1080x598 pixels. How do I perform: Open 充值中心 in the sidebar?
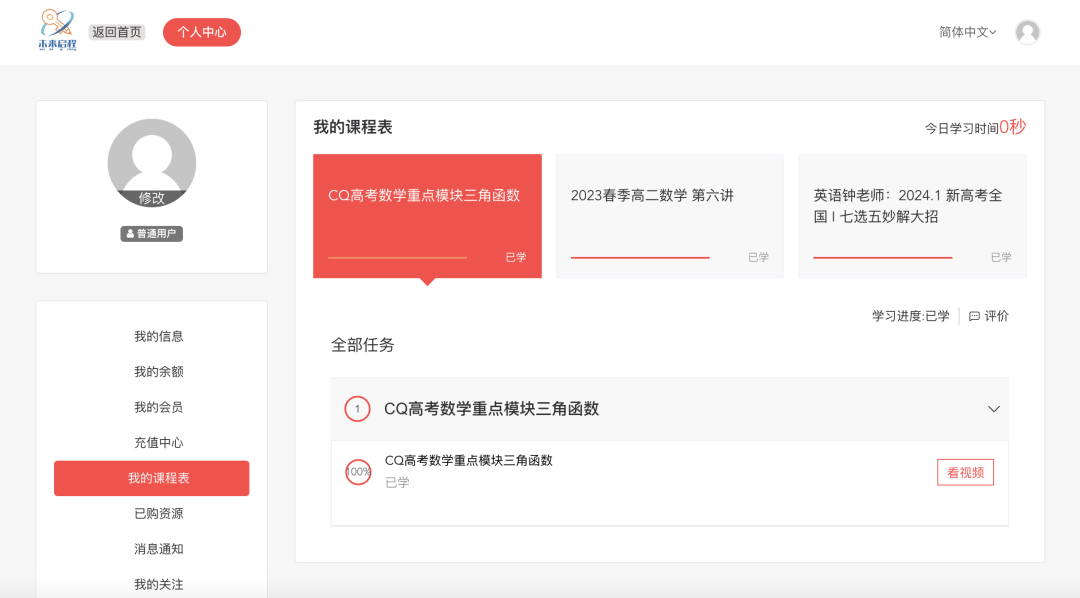[158, 443]
